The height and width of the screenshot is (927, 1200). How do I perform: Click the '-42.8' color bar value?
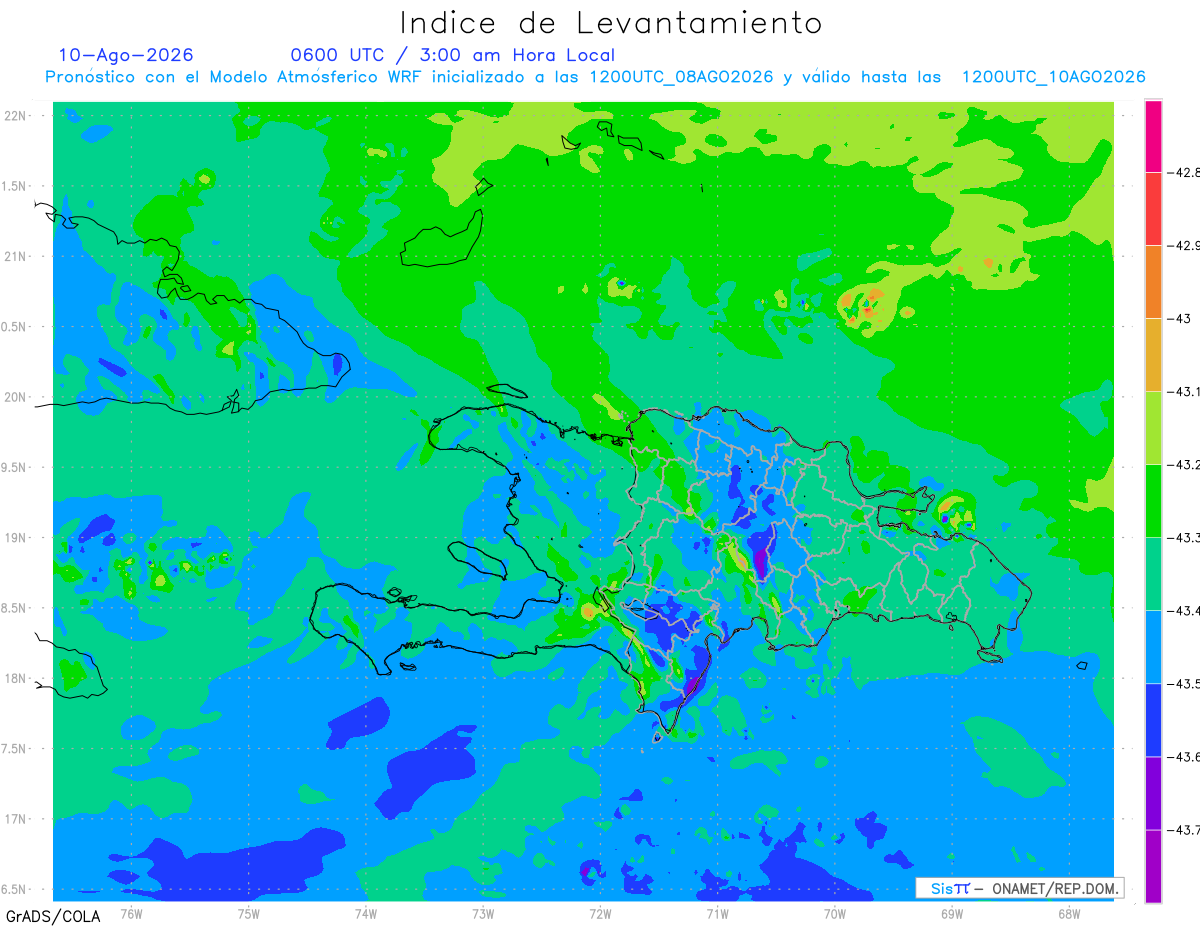1182,173
